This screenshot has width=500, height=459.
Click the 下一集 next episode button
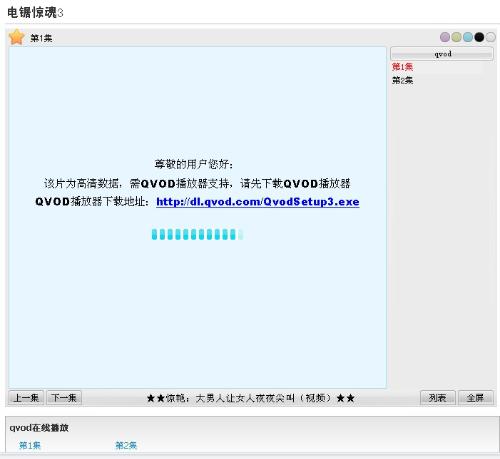[64, 398]
